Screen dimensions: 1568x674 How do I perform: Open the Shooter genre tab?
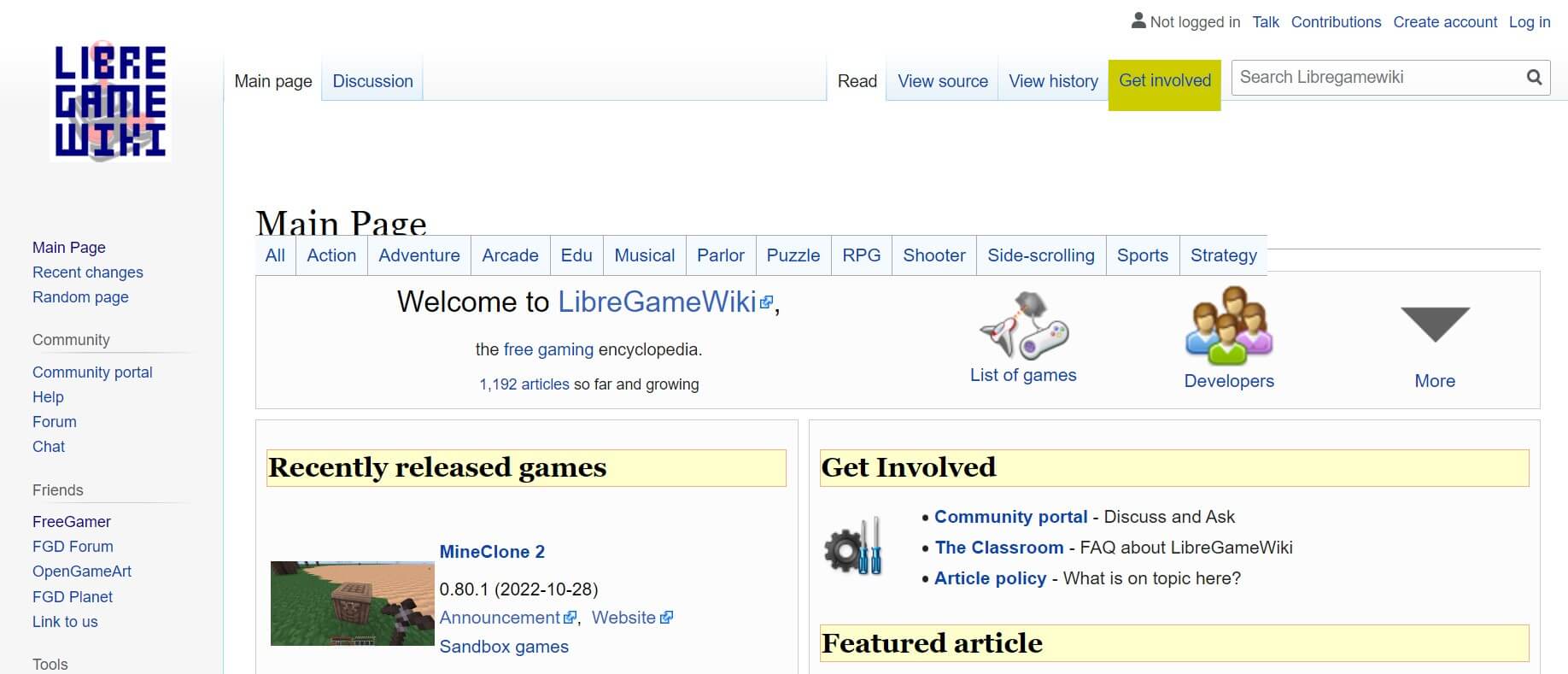click(x=934, y=255)
